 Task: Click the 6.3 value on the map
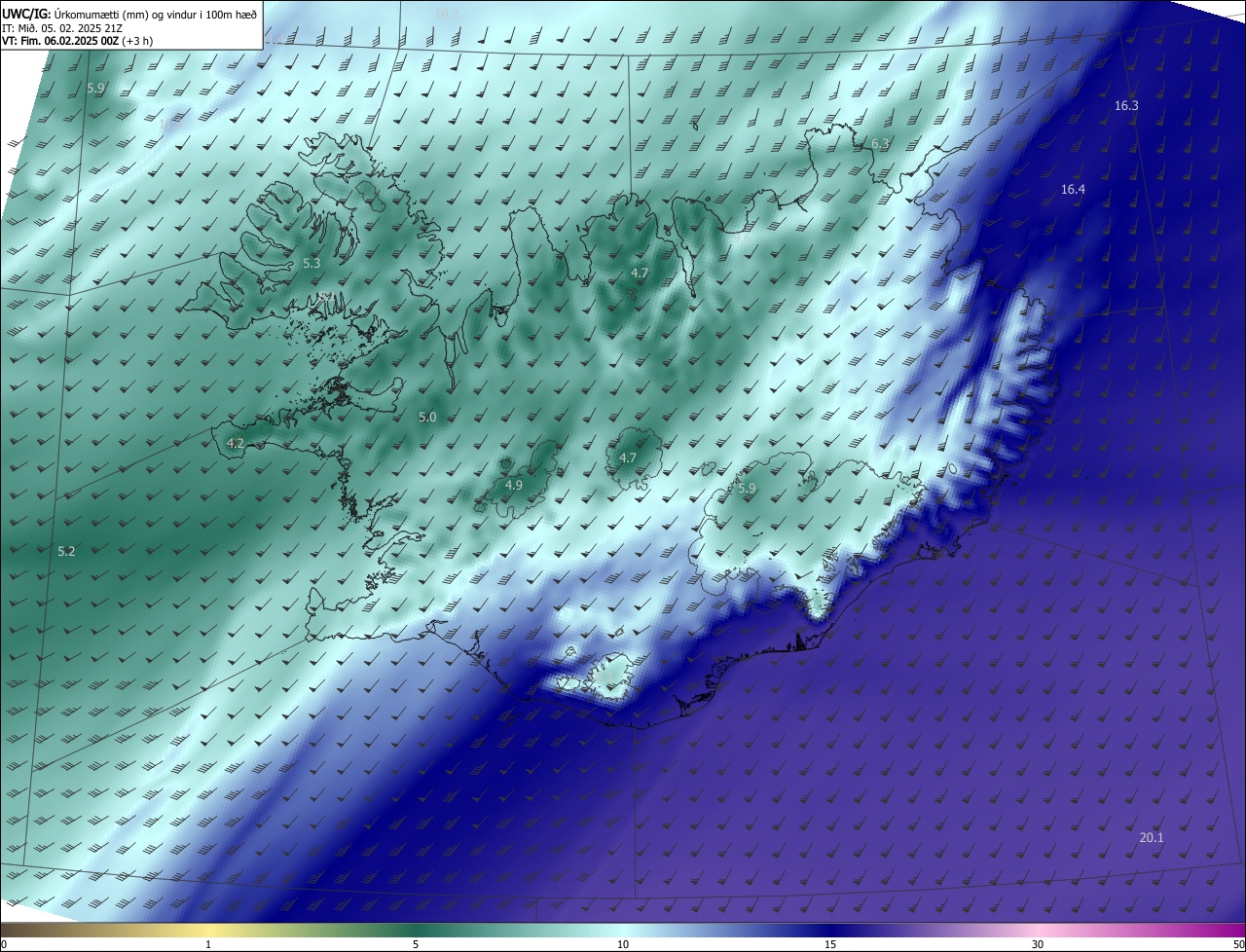click(880, 143)
